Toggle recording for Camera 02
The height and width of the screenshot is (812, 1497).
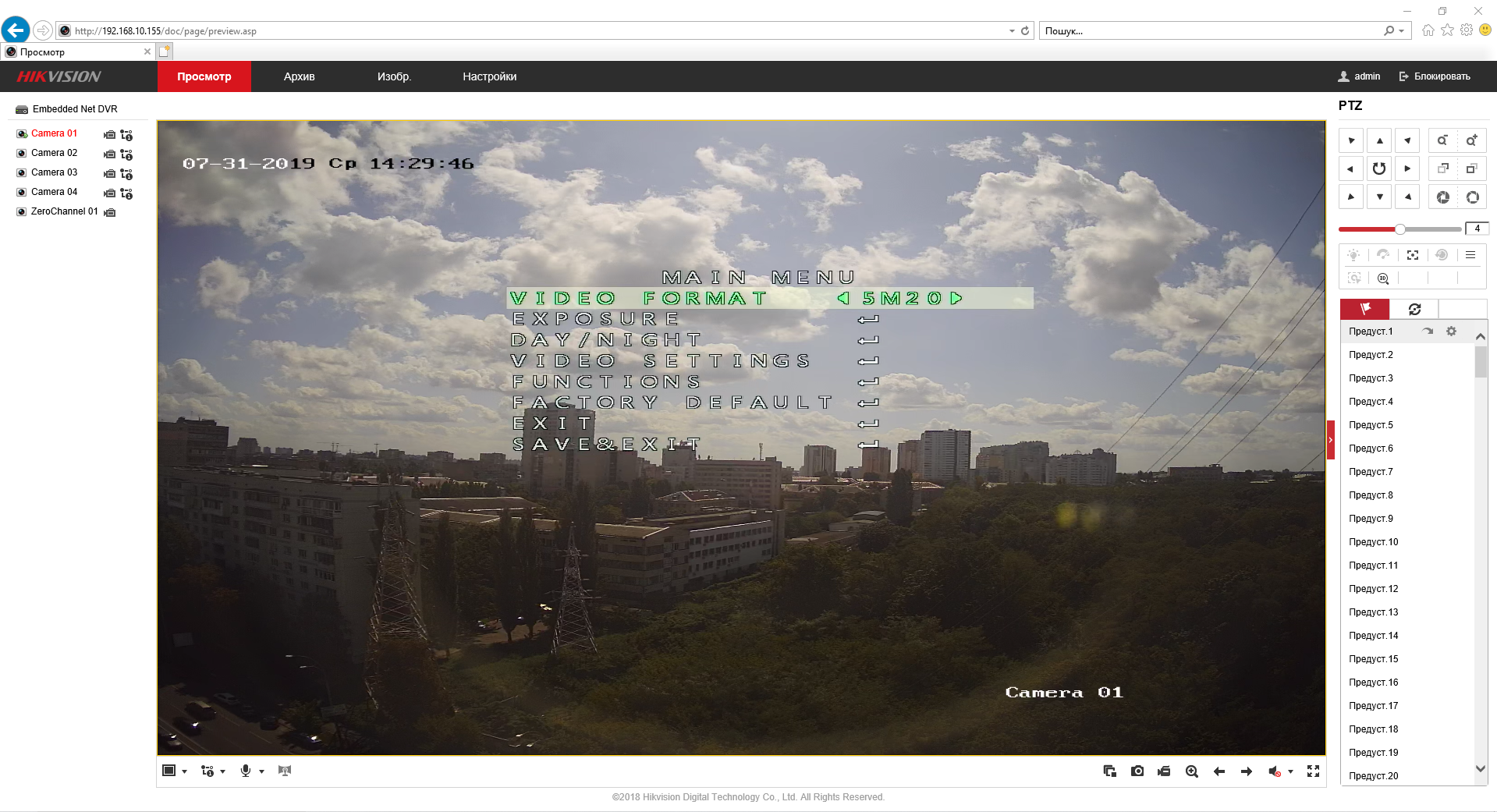point(110,154)
